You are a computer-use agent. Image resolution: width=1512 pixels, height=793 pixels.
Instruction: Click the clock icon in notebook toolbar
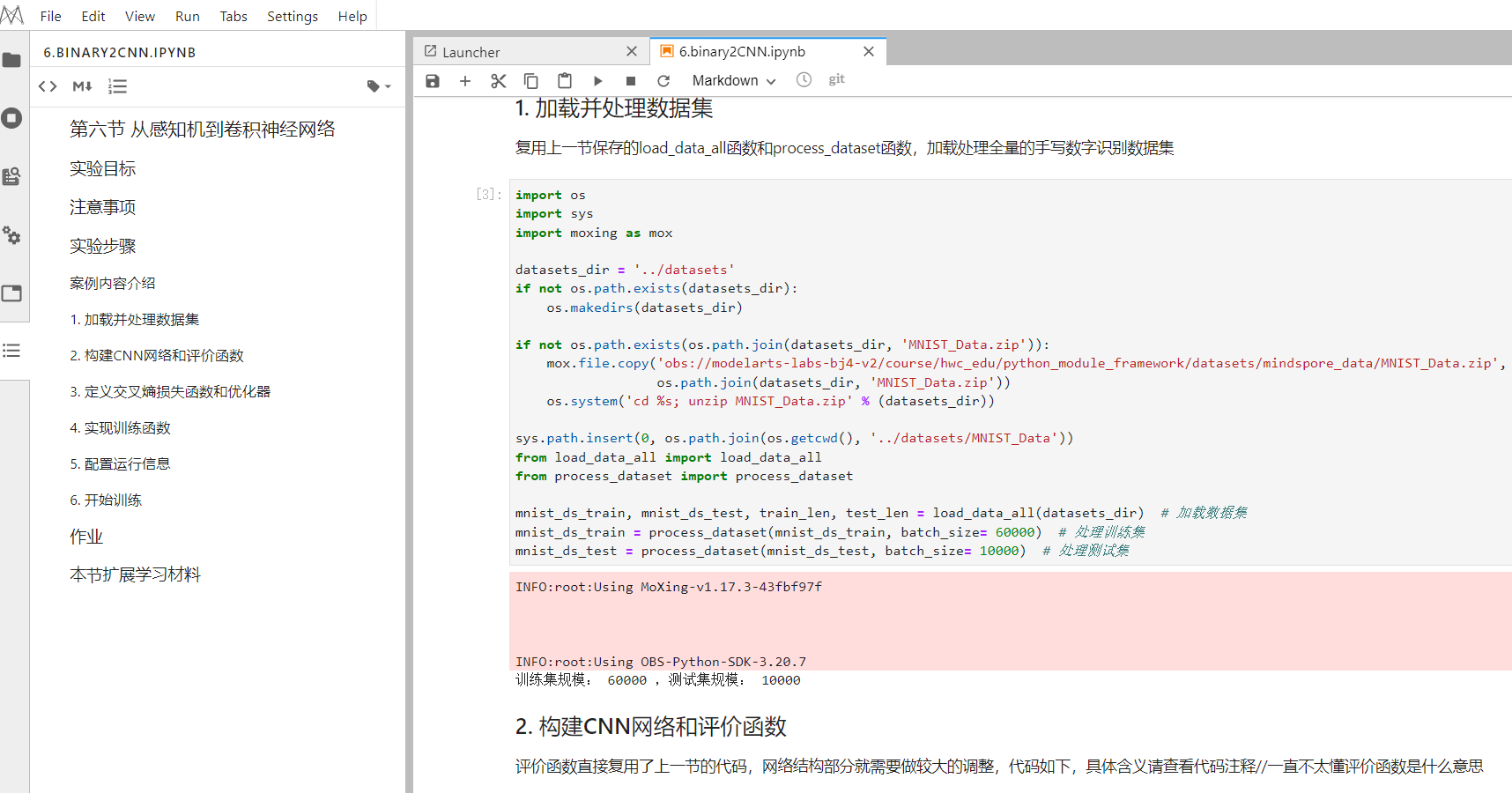(x=804, y=80)
